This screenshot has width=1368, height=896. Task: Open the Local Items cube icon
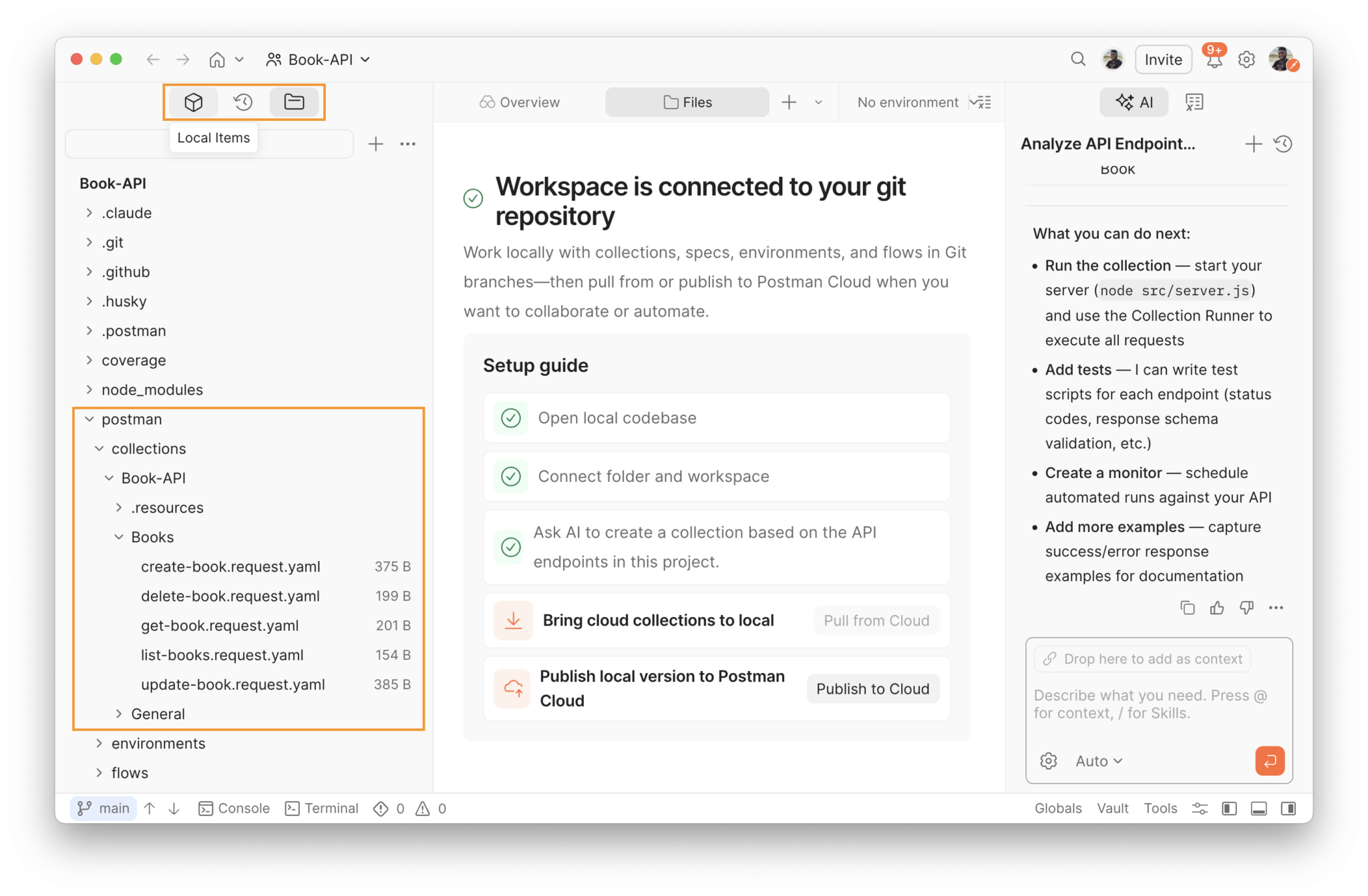(x=194, y=102)
